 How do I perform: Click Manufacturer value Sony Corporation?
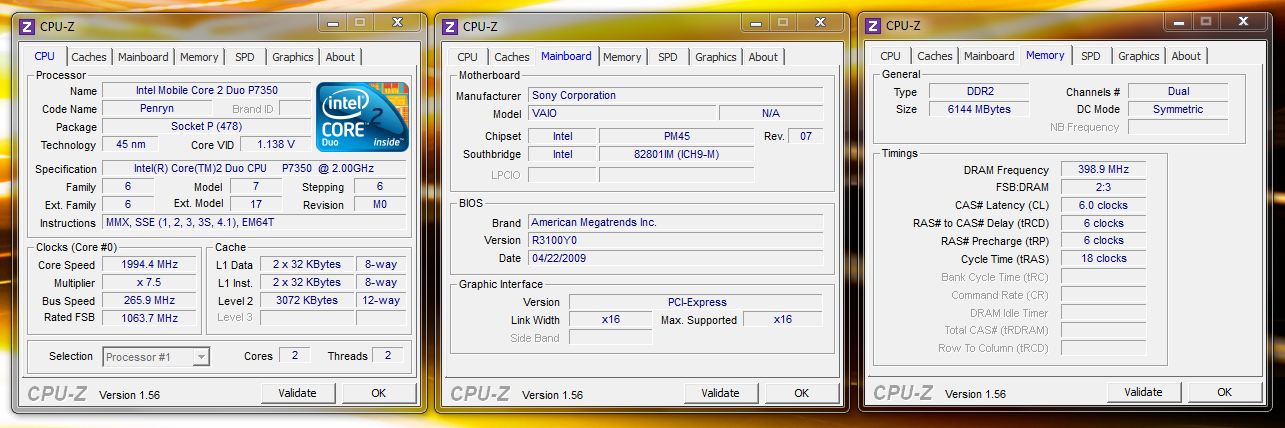(x=675, y=95)
